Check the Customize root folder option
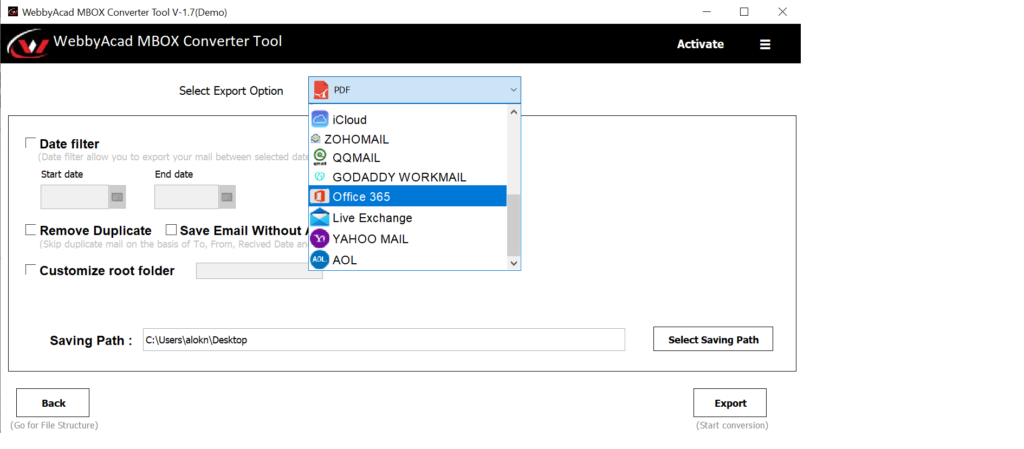1024x449 pixels. point(31,270)
